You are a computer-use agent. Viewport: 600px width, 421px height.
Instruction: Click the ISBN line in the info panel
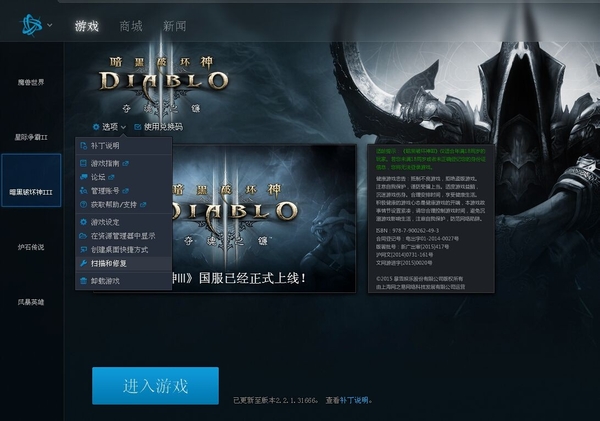407,231
